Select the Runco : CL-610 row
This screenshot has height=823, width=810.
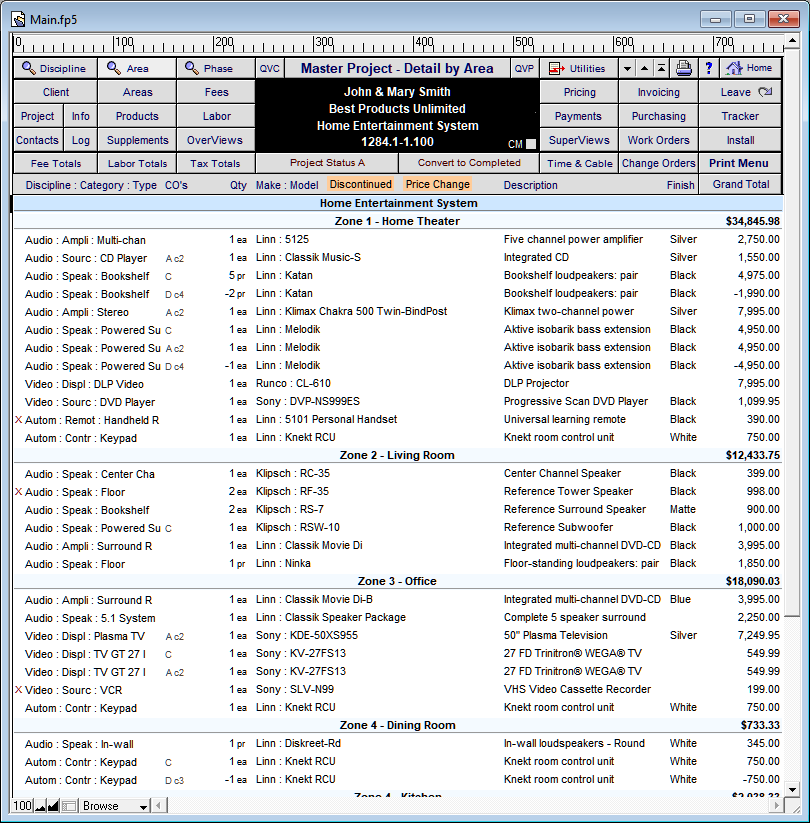pyautogui.click(x=397, y=384)
